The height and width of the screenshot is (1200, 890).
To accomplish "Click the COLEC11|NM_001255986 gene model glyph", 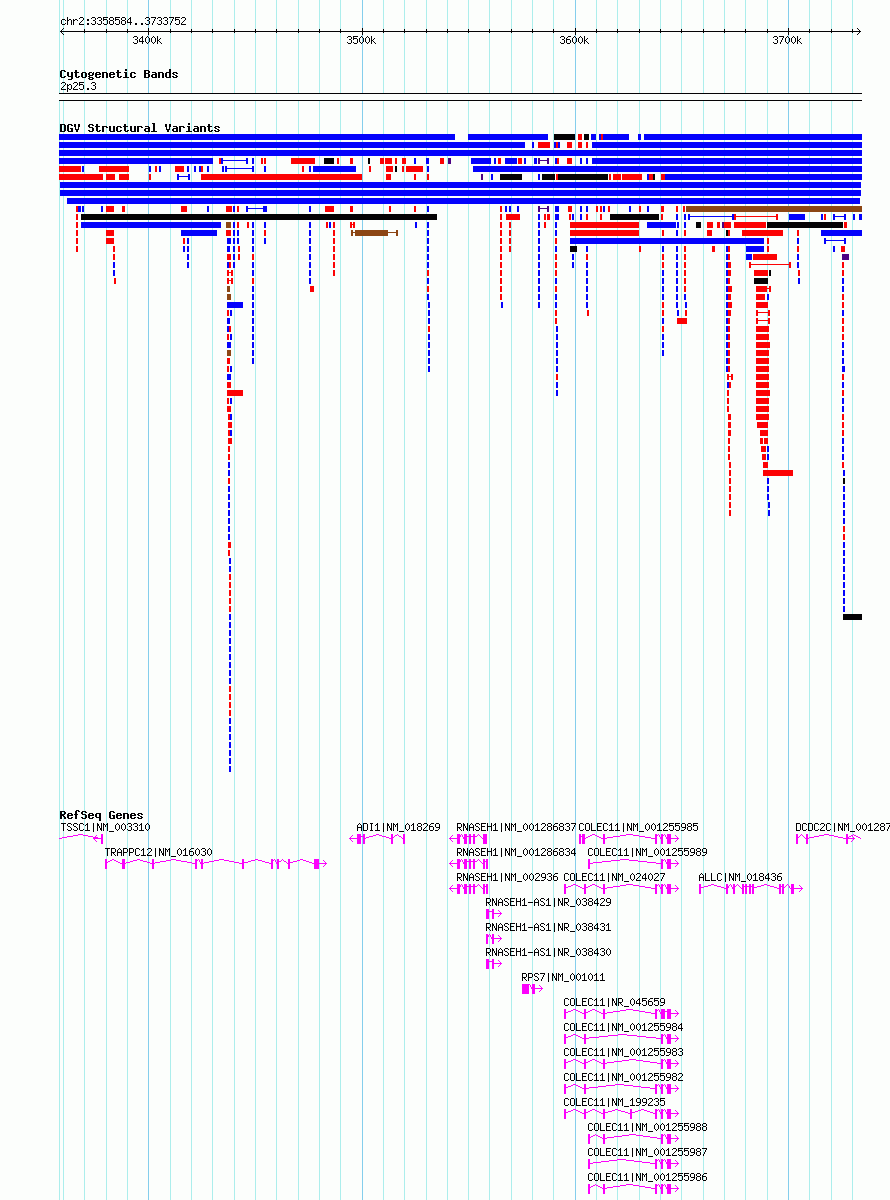I will (633, 1188).
